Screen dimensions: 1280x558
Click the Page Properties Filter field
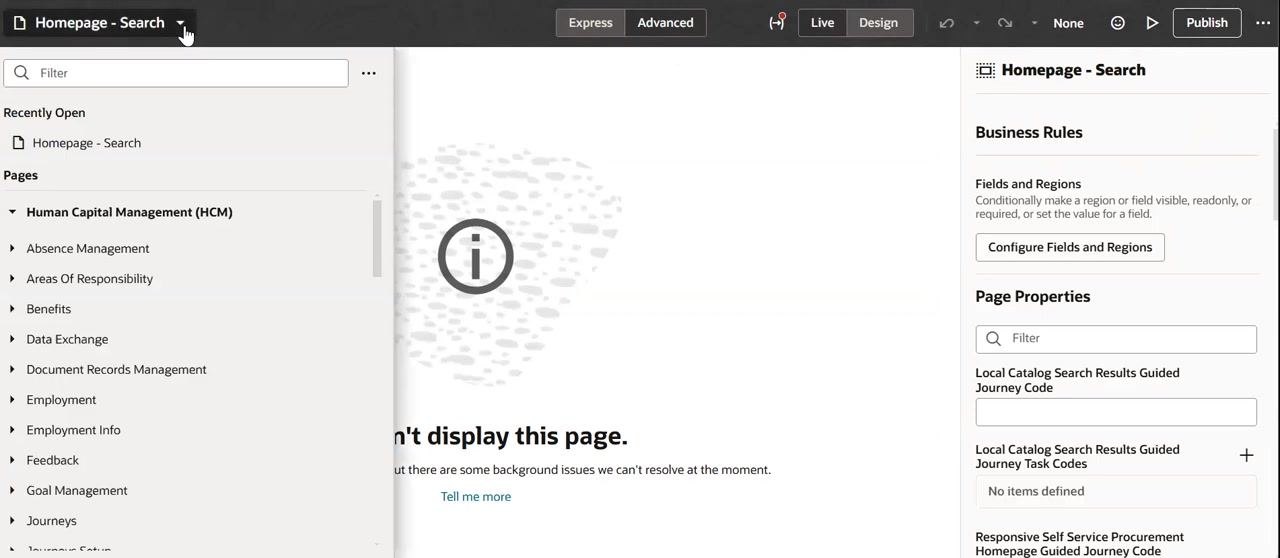(x=1116, y=339)
